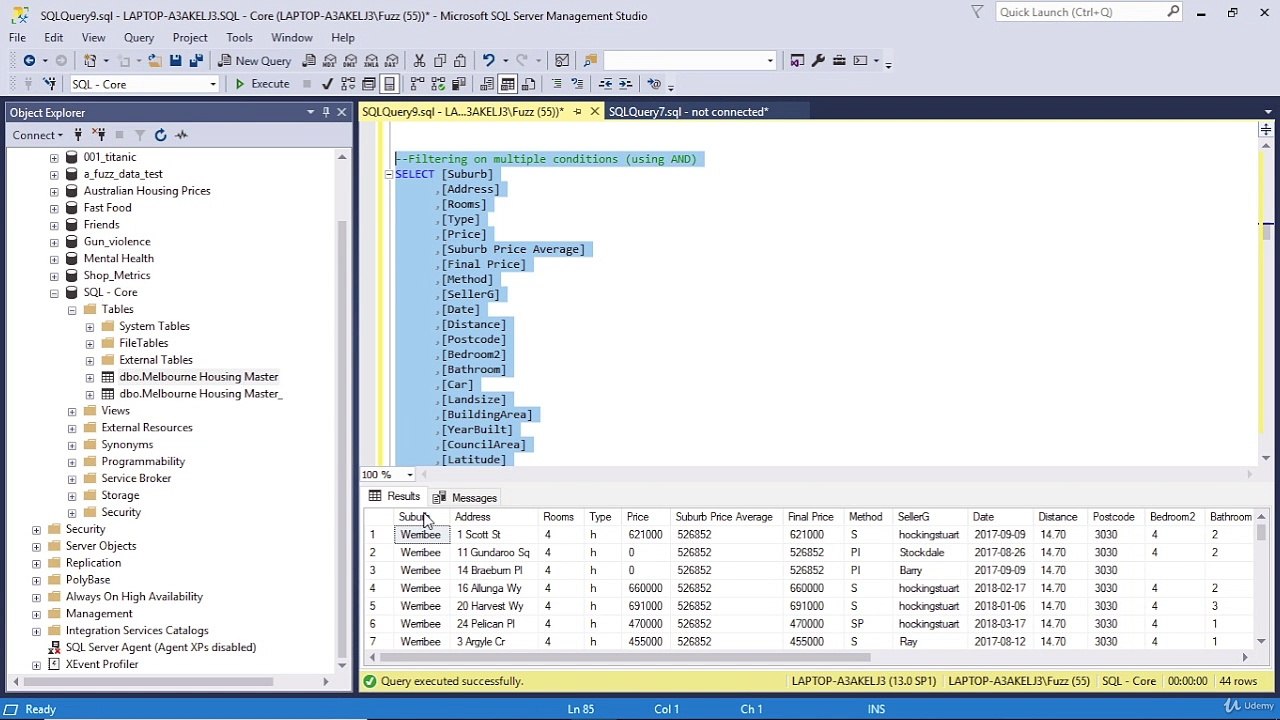The width and height of the screenshot is (1280, 720).
Task: Switch output to Results to File
Action: pyautogui.click(x=529, y=84)
